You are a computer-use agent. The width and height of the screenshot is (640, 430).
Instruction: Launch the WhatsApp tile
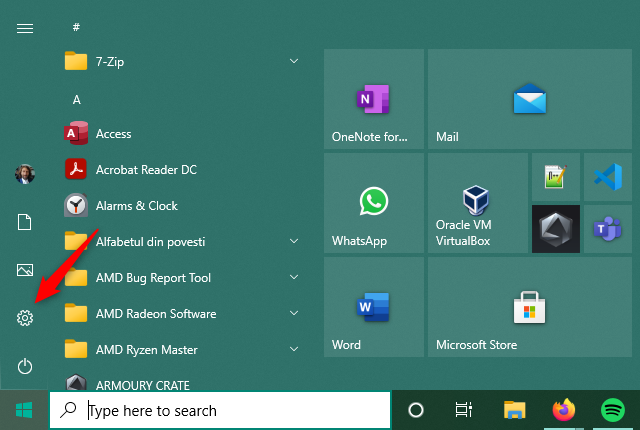[x=374, y=204]
